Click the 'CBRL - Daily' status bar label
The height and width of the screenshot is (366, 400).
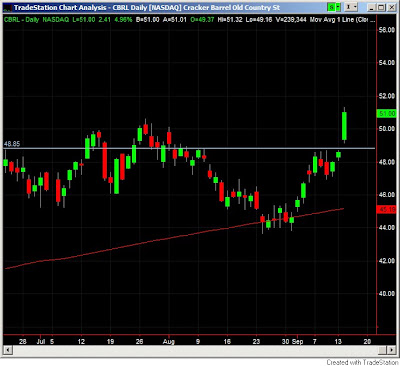point(22,20)
